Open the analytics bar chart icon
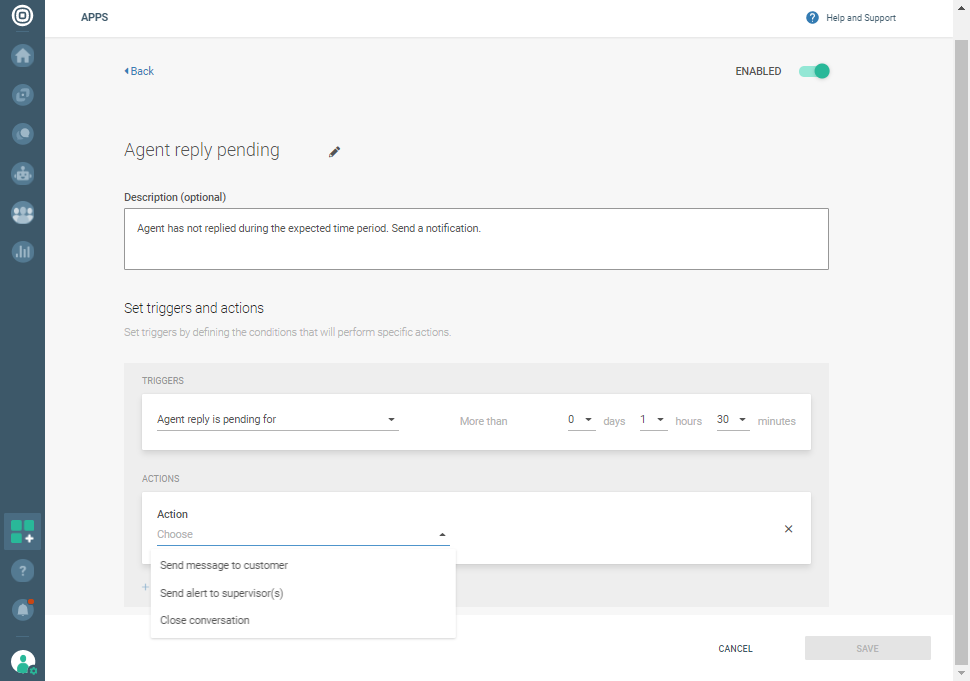970x681 pixels. 22,252
